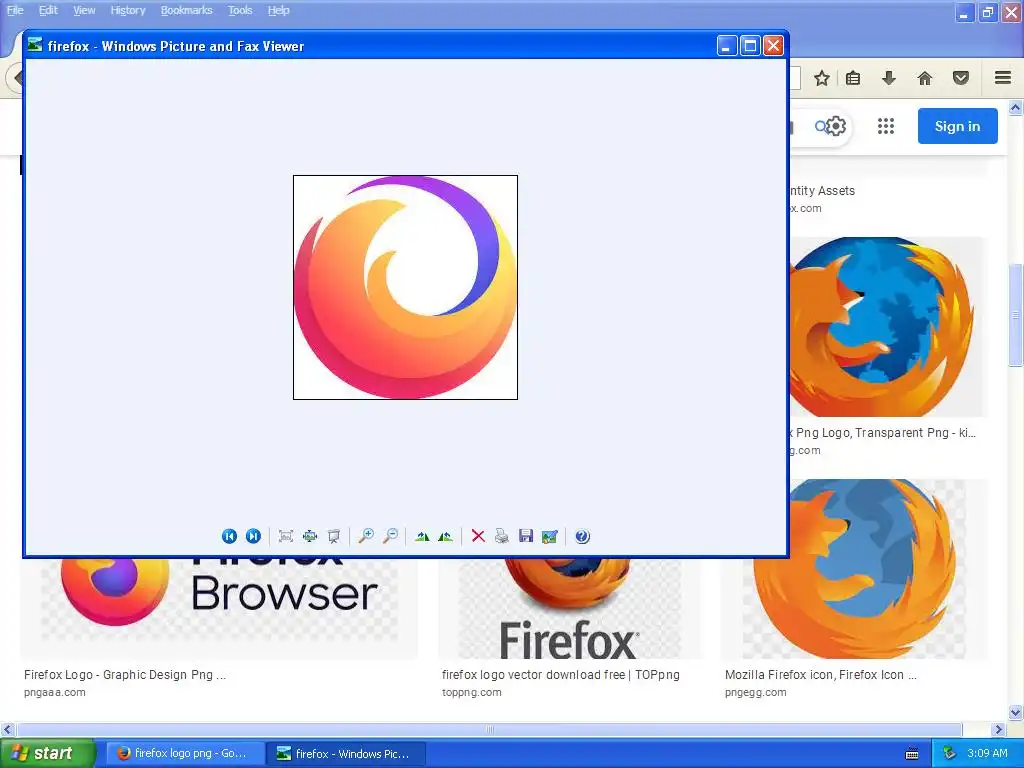Open Firefox downloads arrow icon
Viewport: 1024px width, 768px height.
(889, 78)
